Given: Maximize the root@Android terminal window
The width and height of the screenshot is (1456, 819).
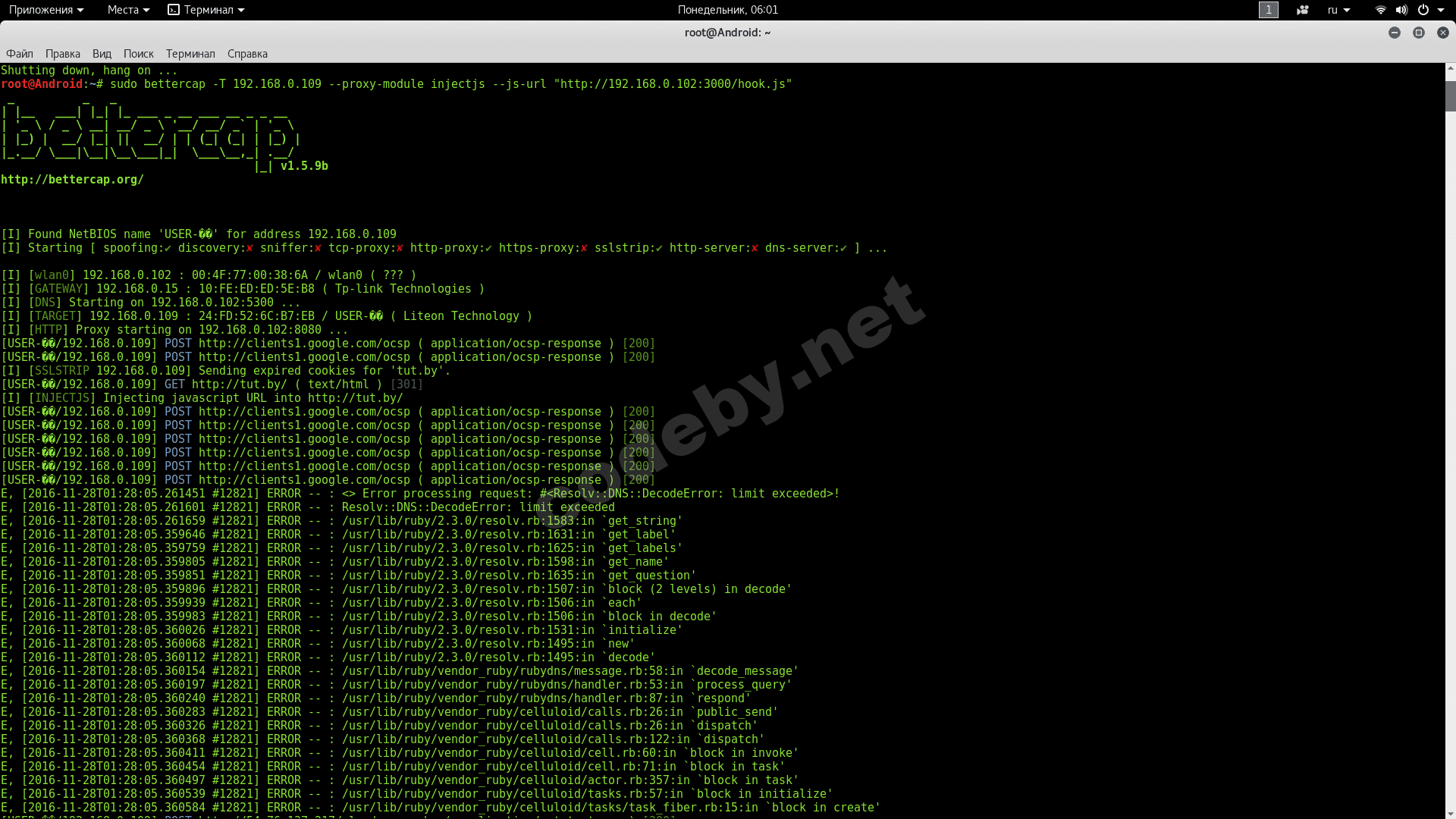Looking at the screenshot, I should tap(1418, 33).
